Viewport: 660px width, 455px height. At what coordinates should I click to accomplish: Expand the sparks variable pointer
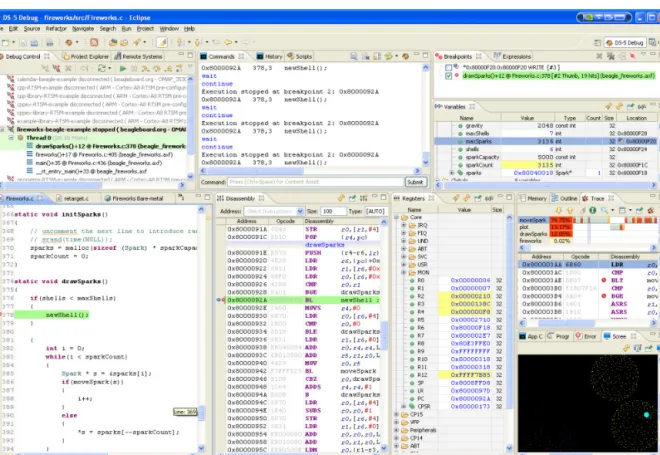click(x=452, y=173)
